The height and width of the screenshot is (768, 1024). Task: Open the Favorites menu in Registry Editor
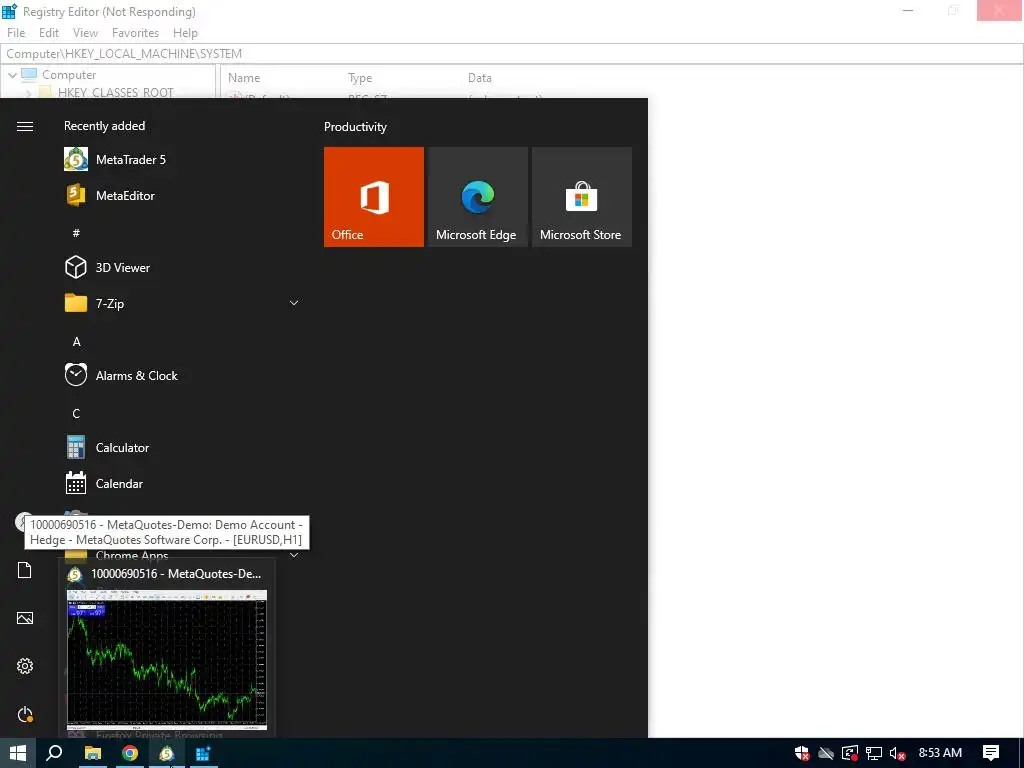click(x=135, y=33)
